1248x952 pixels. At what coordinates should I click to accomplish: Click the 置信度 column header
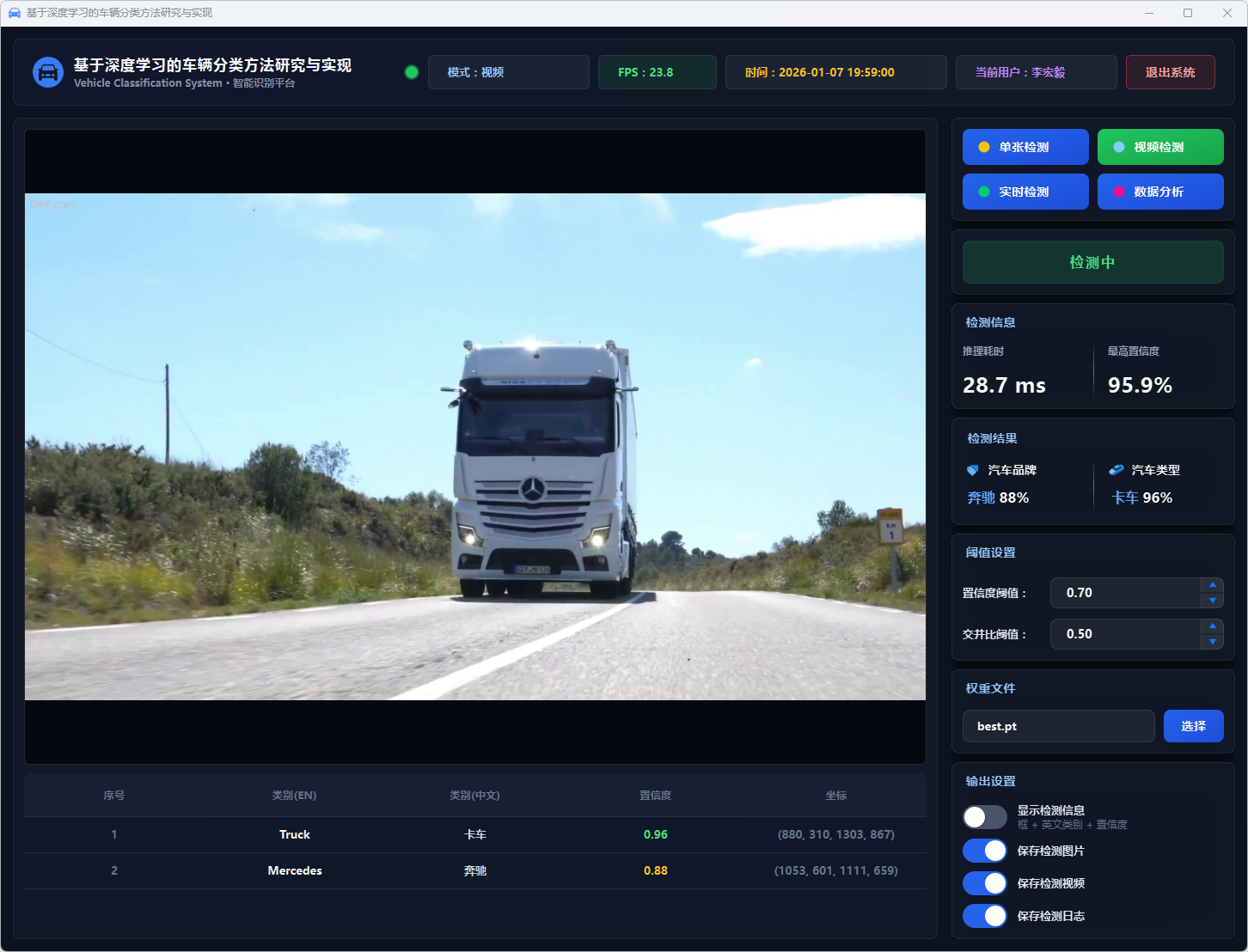[656, 796]
